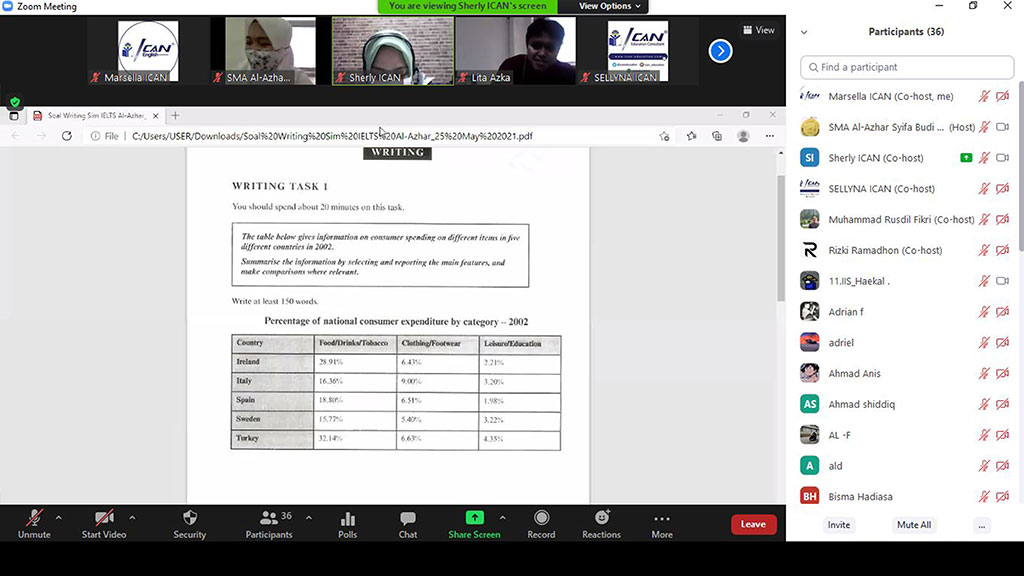The width and height of the screenshot is (1024, 576).
Task: Toggle mute for Rizki Ramadhon
Action: pyautogui.click(x=984, y=250)
